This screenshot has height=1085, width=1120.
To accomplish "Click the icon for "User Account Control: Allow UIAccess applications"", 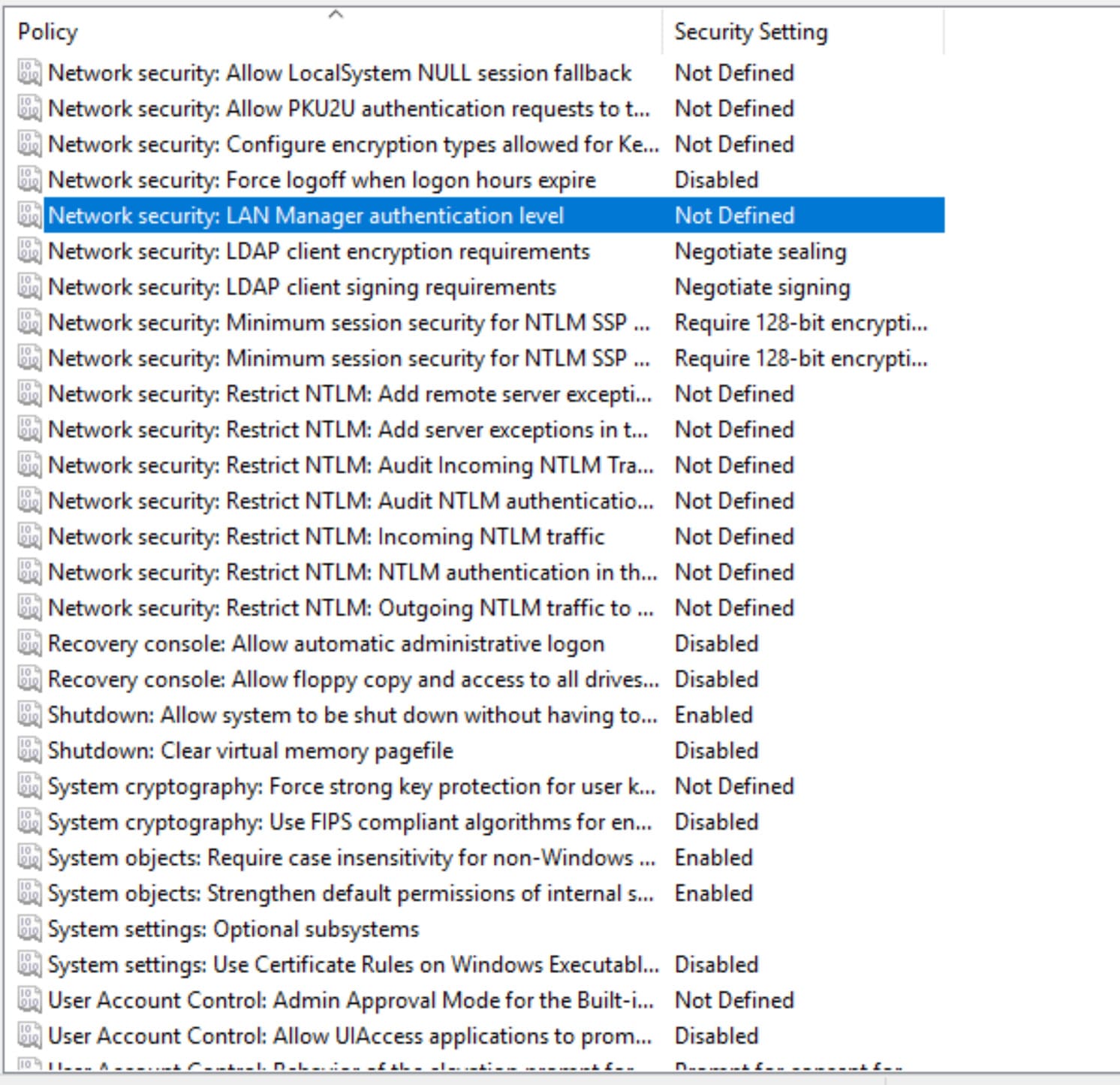I will pyautogui.click(x=30, y=1035).
